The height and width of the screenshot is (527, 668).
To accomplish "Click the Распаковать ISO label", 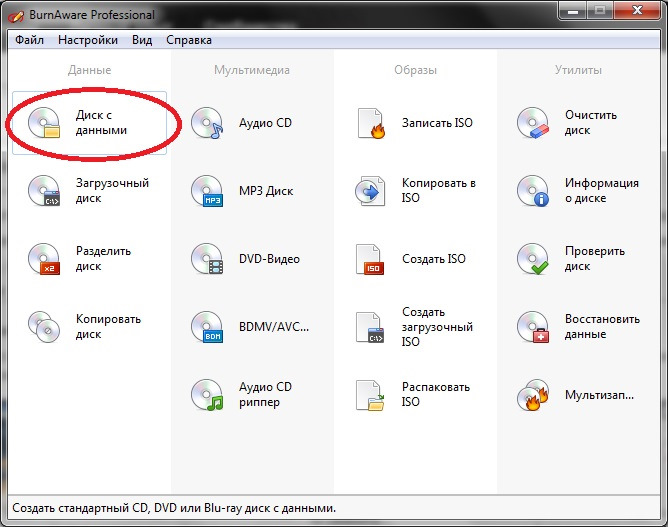I will coord(436,395).
